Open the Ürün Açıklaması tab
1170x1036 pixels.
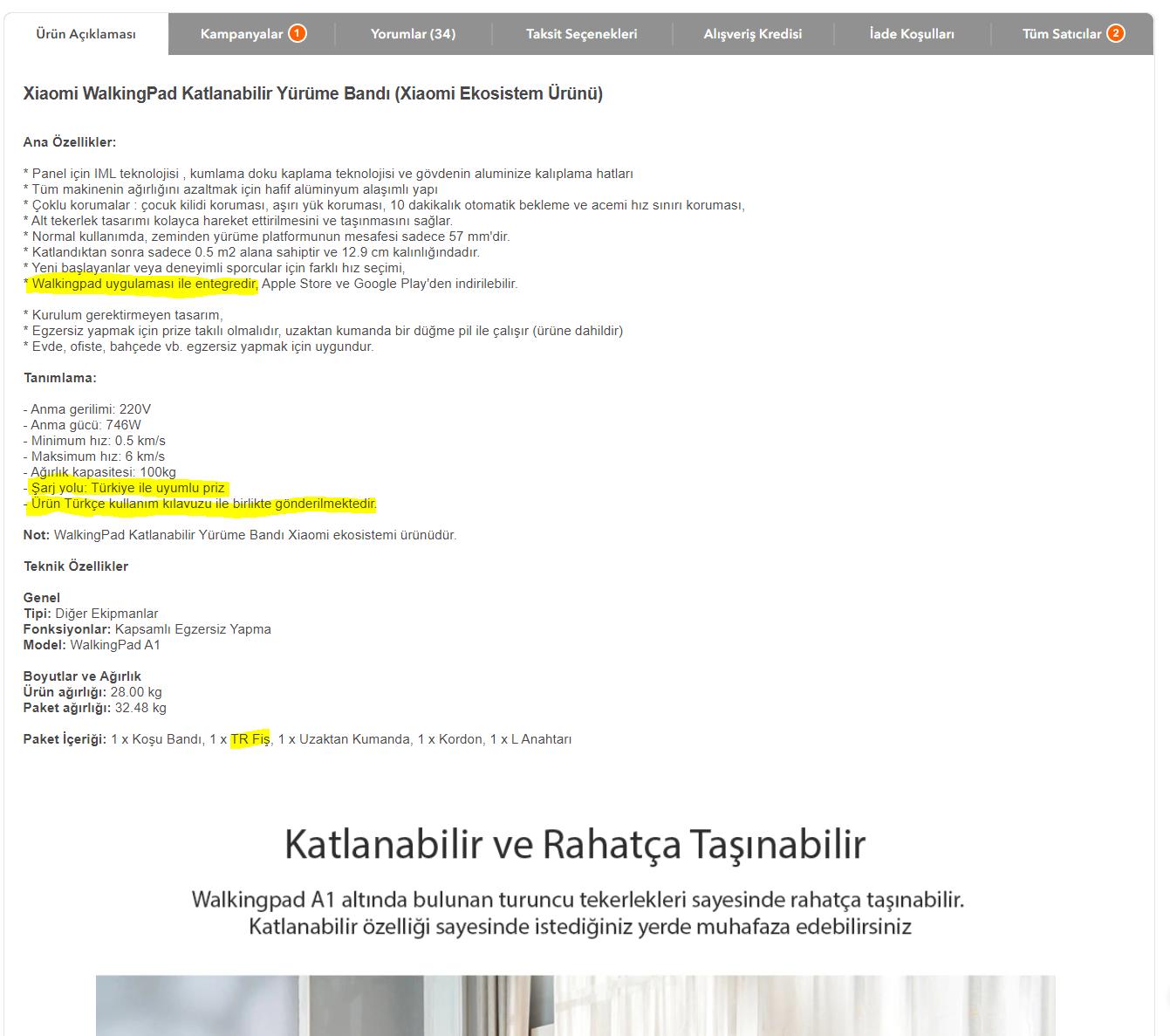[x=86, y=34]
